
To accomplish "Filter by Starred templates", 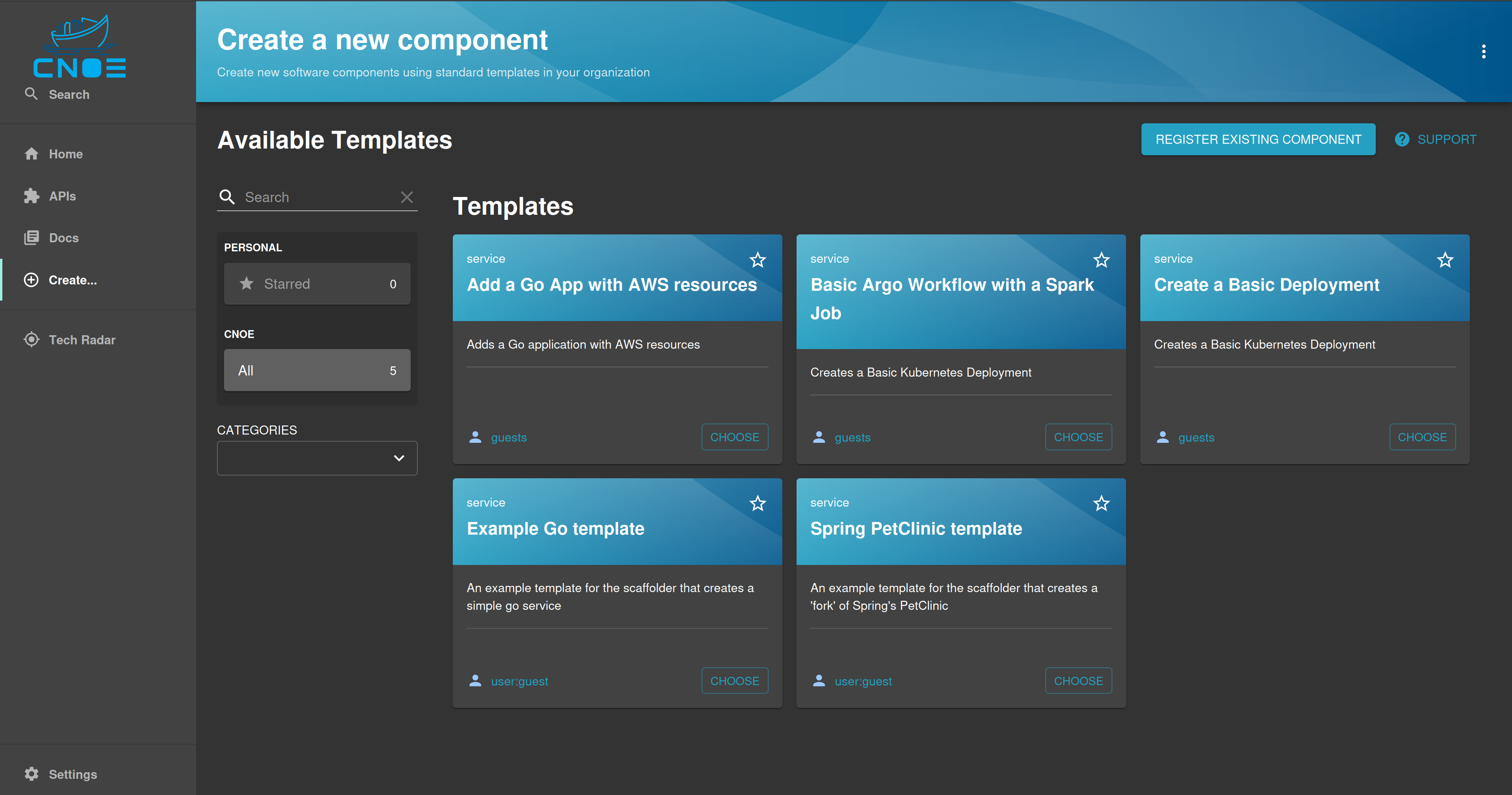I will click(x=317, y=284).
